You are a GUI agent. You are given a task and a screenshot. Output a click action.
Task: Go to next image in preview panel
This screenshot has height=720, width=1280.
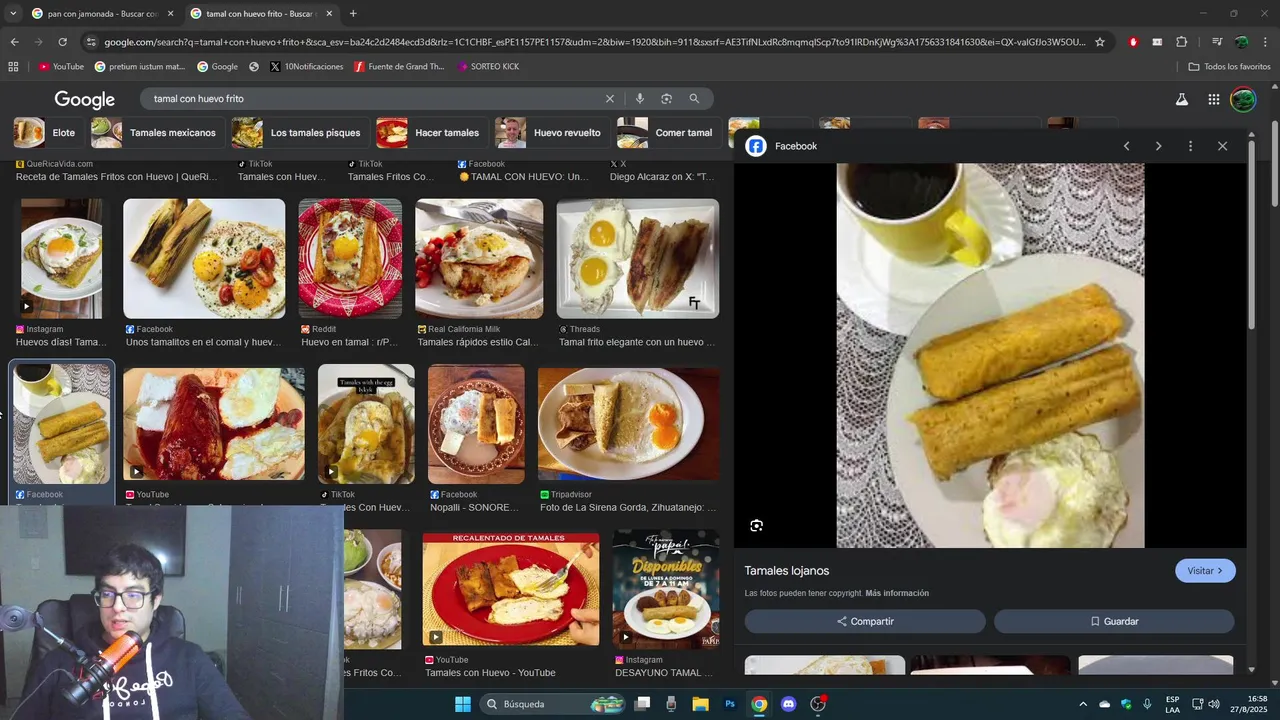pos(1158,146)
